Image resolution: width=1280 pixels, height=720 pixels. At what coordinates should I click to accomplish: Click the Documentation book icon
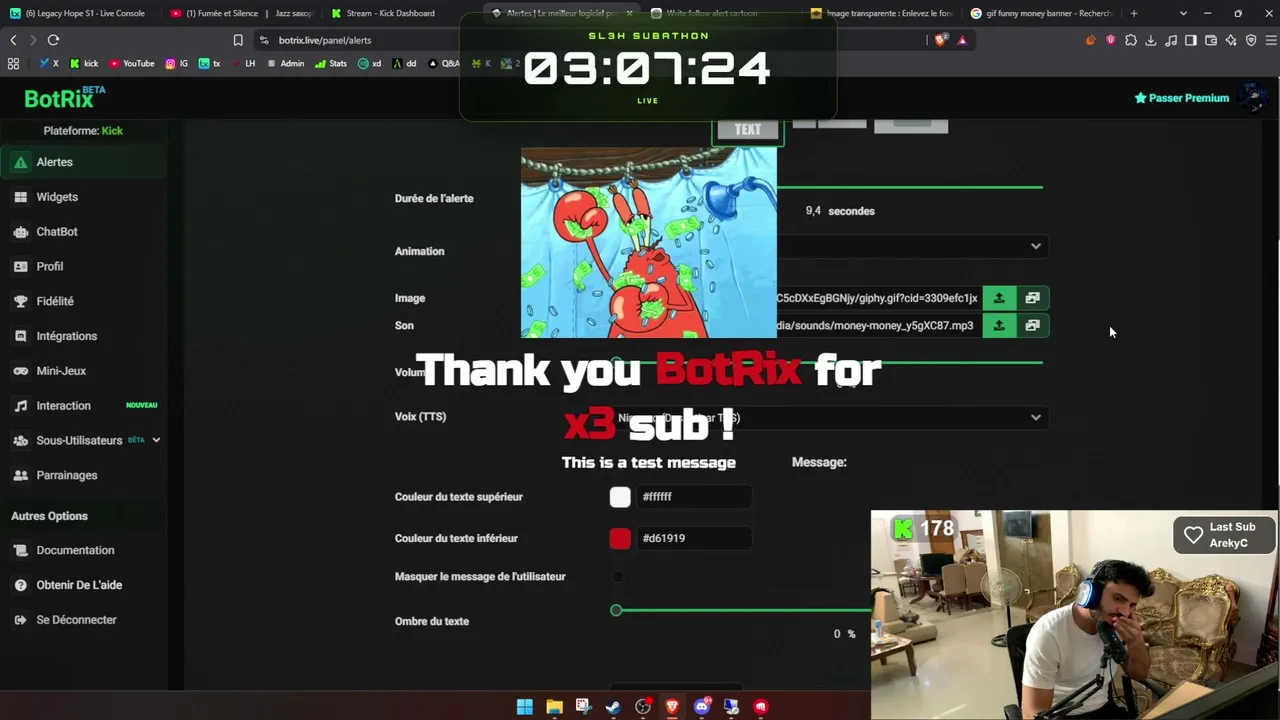coord(20,550)
